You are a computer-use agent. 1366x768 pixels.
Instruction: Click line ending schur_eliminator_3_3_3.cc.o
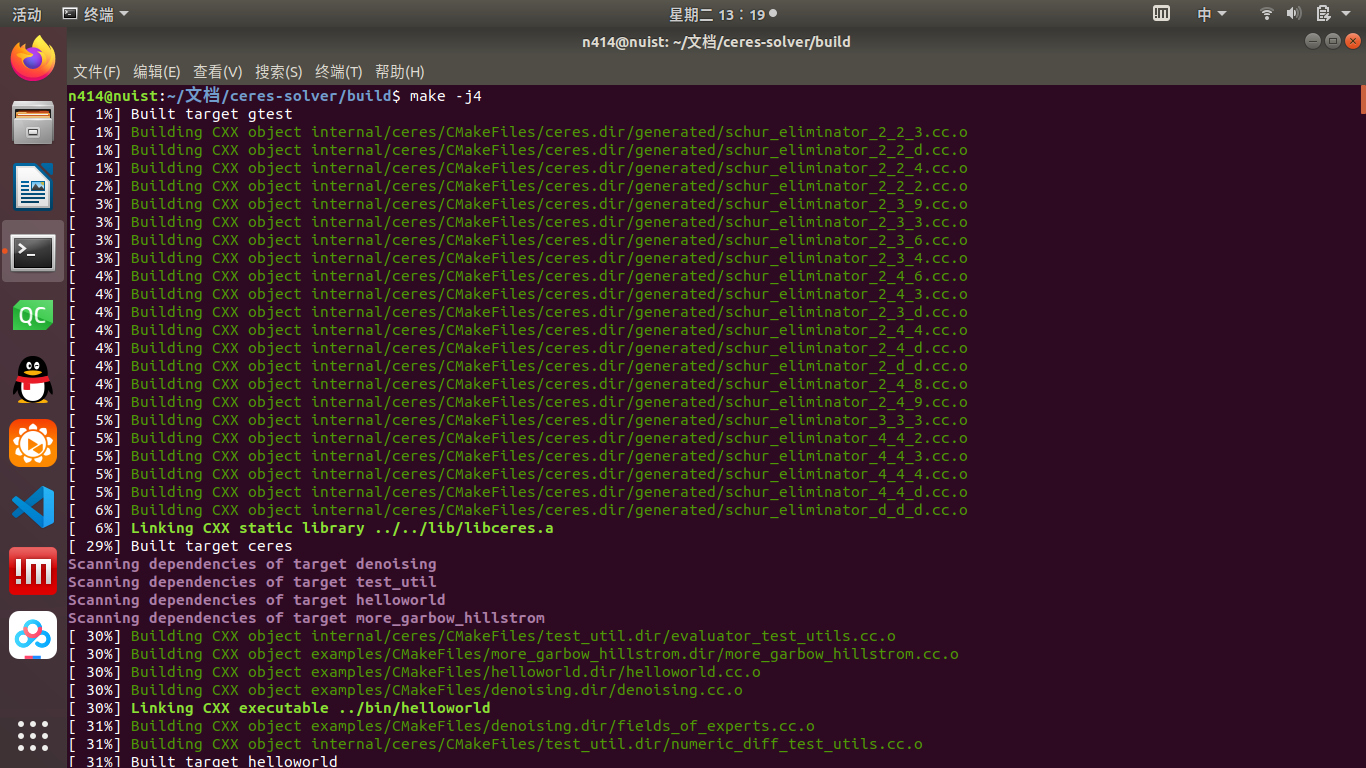[518, 420]
